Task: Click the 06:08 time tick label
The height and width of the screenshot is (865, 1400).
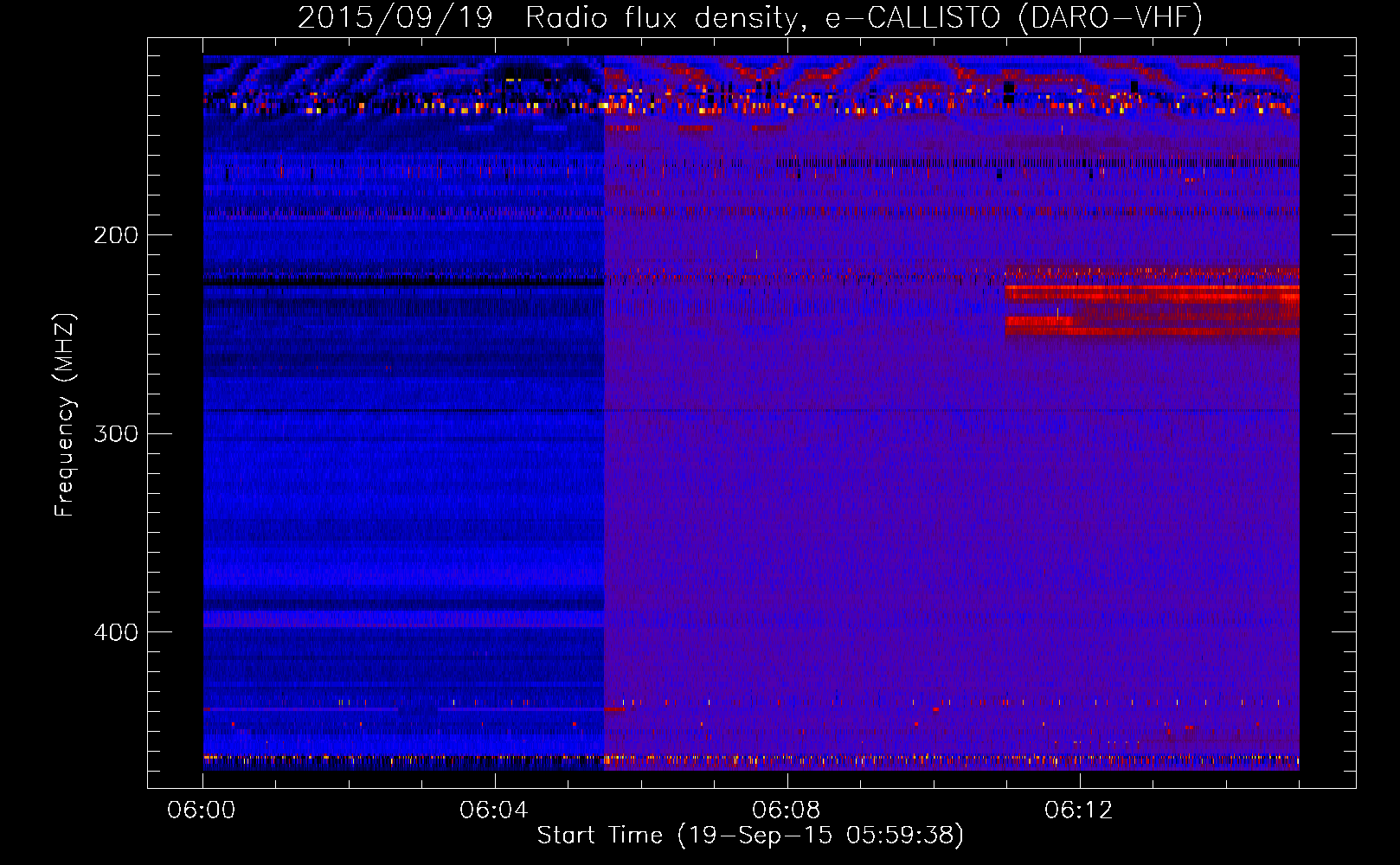Action: coord(787,811)
